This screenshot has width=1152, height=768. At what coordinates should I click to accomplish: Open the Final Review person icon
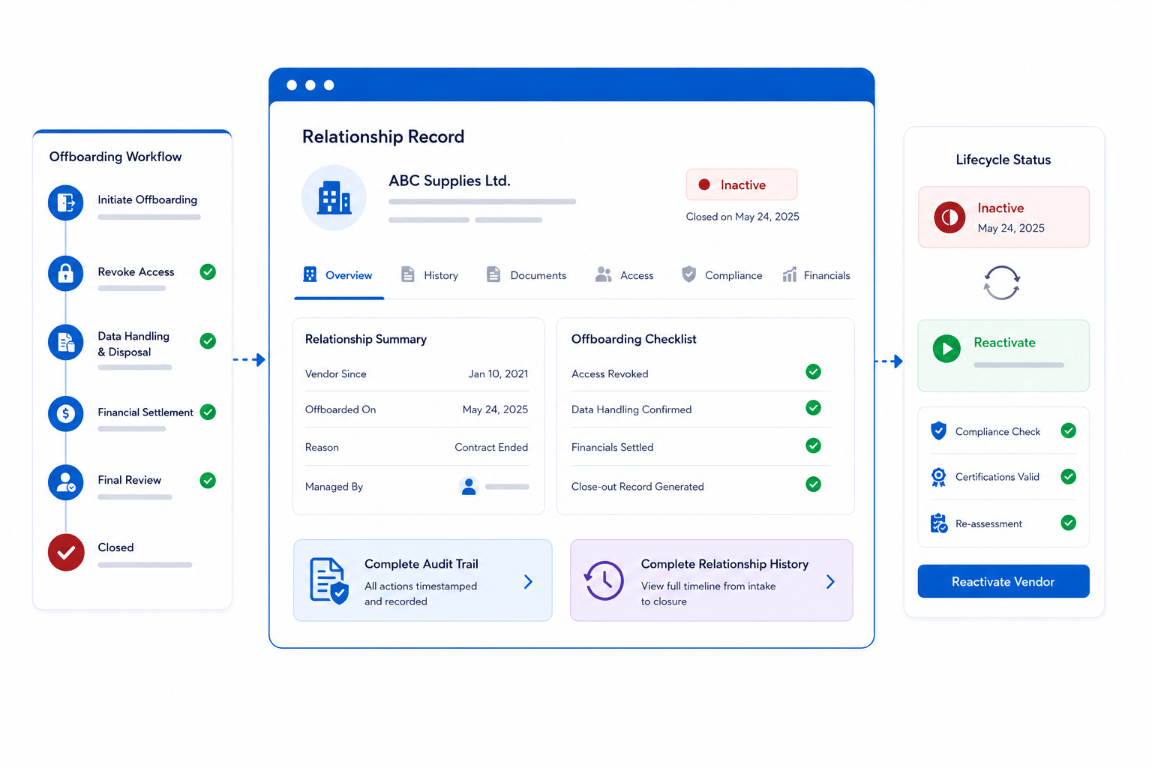click(65, 483)
